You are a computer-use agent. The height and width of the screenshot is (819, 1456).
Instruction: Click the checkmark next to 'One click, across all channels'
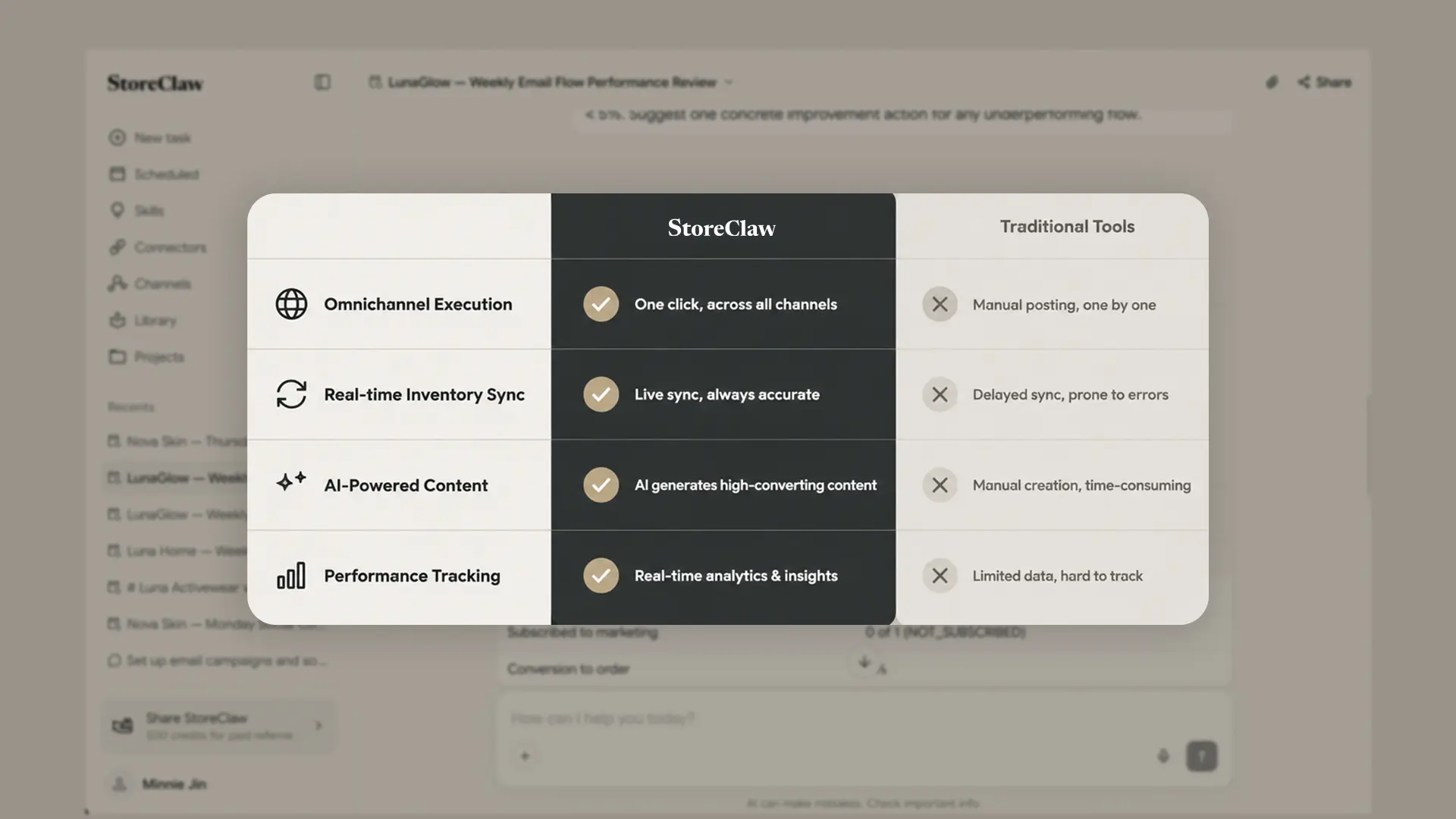point(601,304)
